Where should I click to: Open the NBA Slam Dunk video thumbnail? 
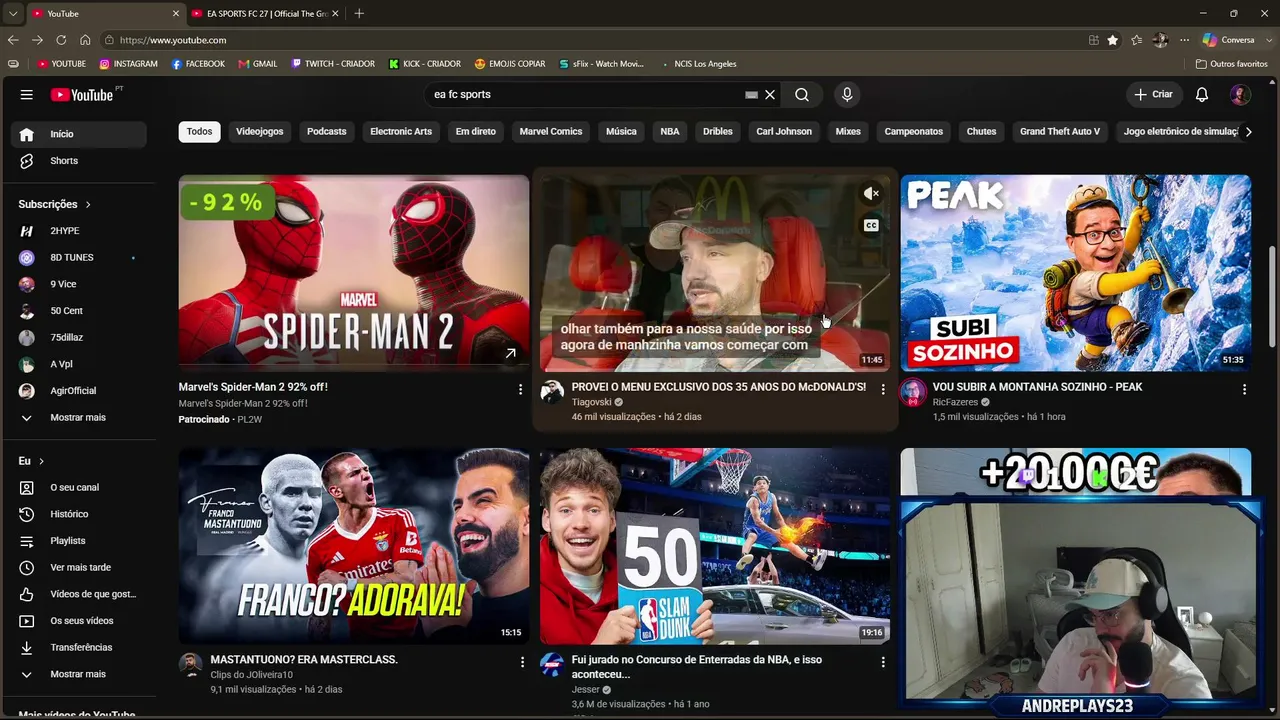point(715,546)
